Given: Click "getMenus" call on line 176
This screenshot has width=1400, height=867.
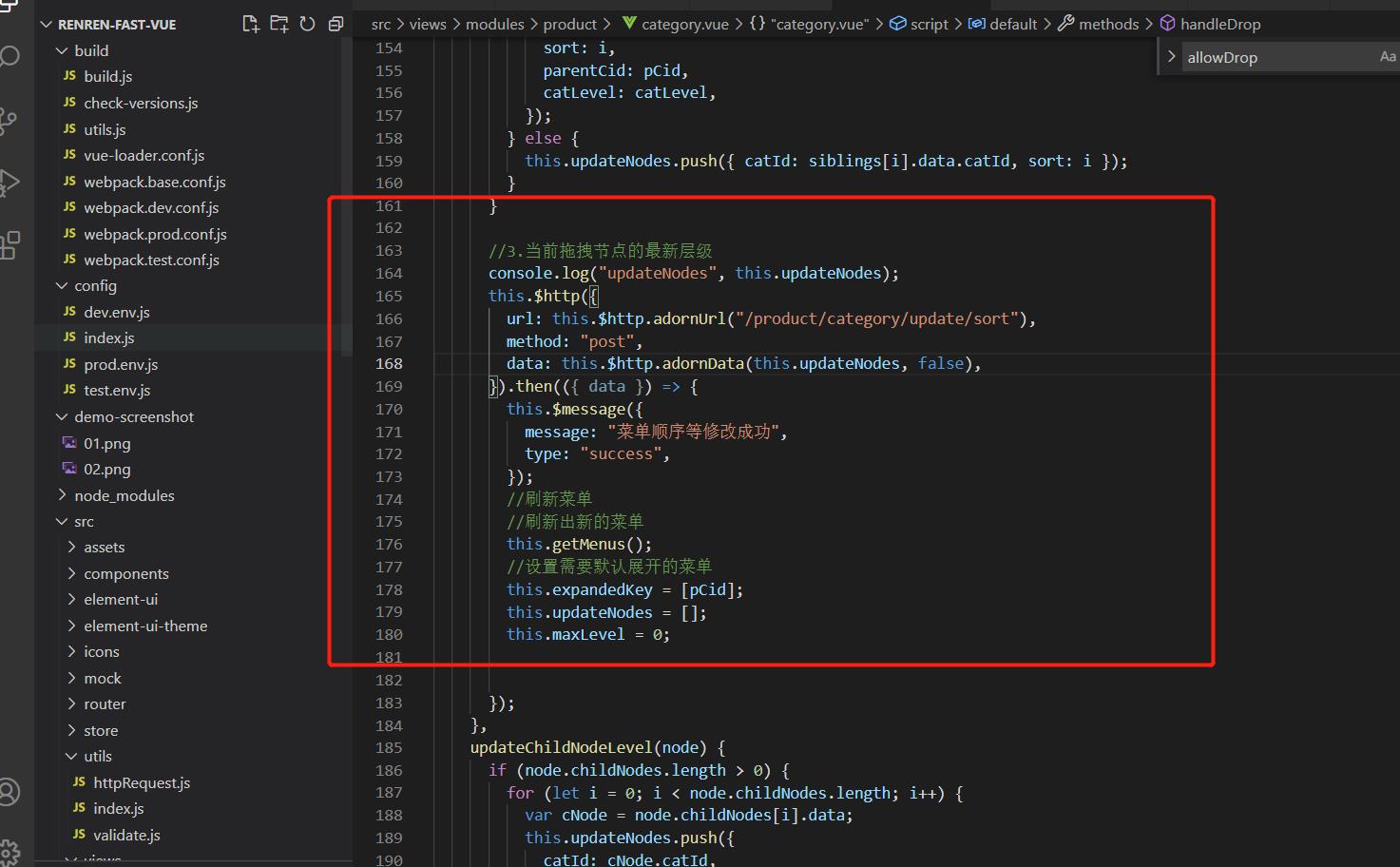Looking at the screenshot, I should click(x=588, y=544).
